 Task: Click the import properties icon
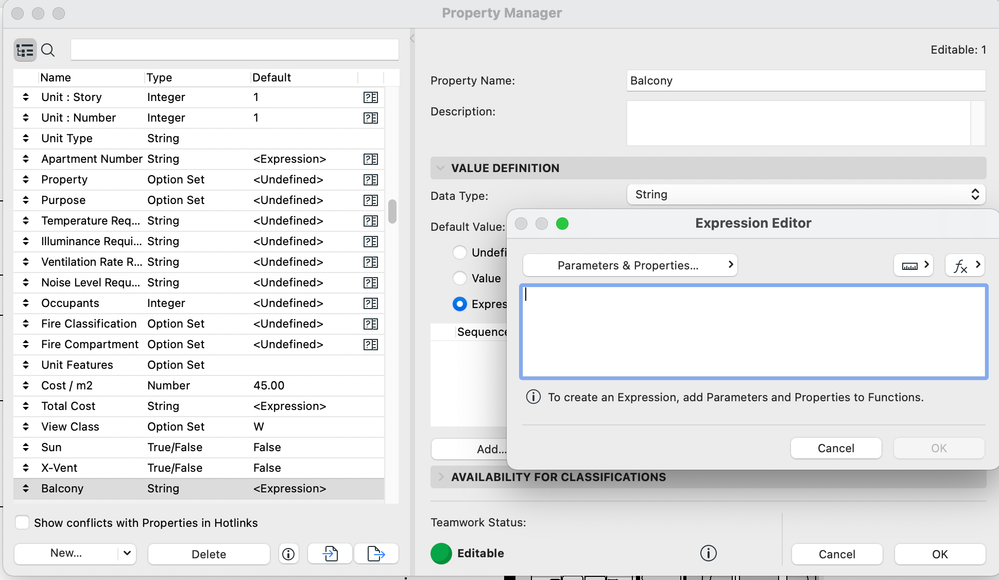[x=330, y=554]
